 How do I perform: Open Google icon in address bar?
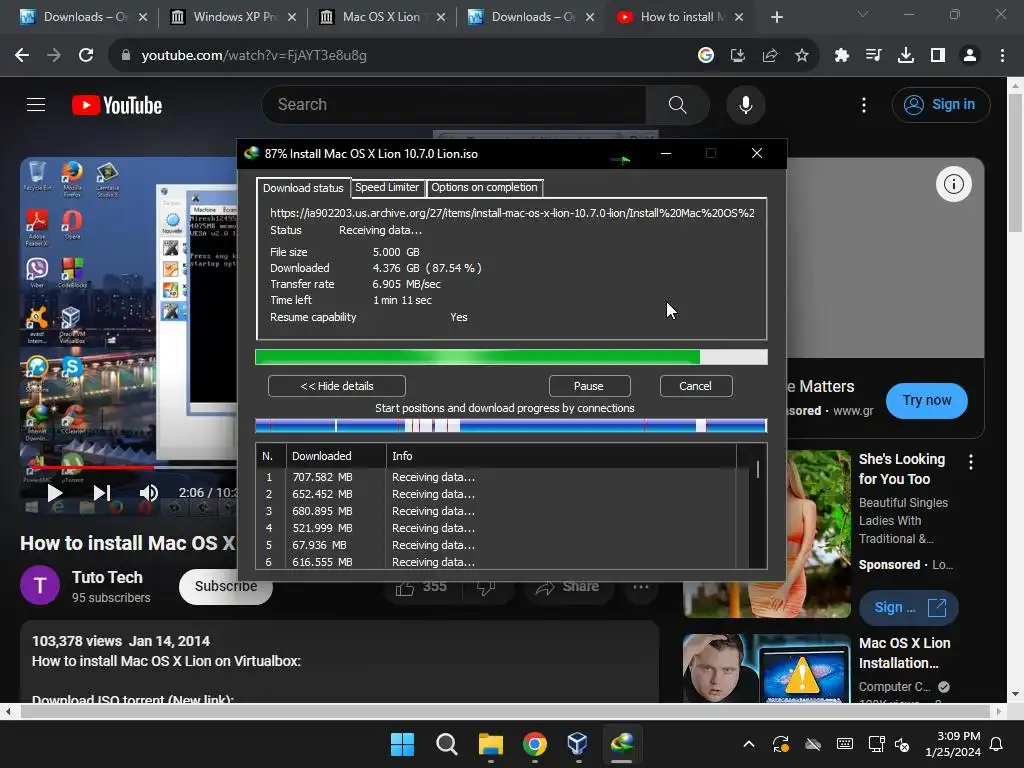(x=705, y=56)
